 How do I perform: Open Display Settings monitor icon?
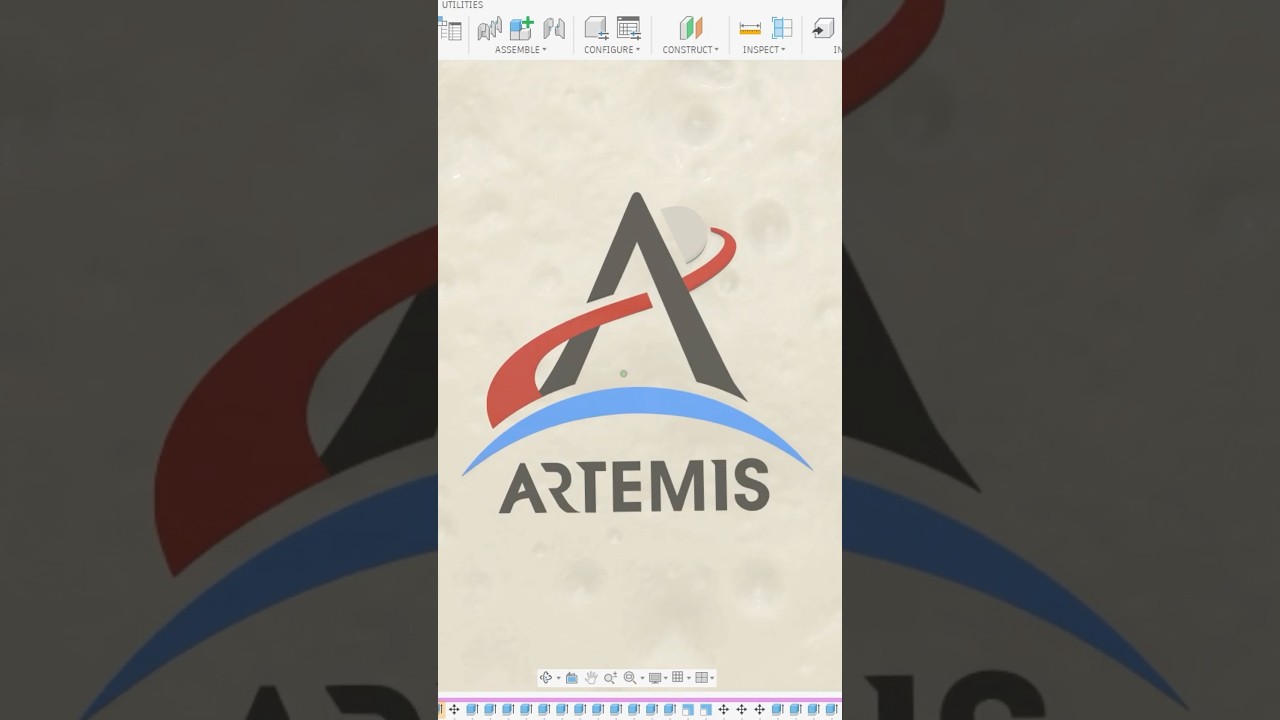[655, 678]
